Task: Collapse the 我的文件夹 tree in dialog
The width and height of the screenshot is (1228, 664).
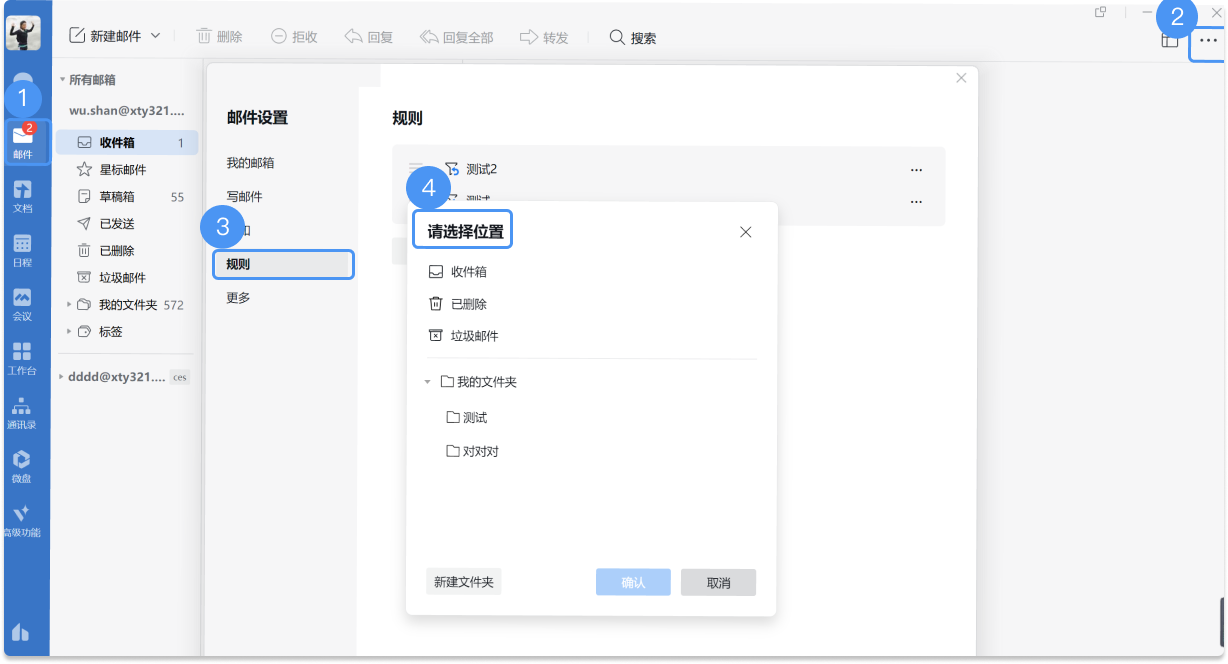Action: coord(428,382)
